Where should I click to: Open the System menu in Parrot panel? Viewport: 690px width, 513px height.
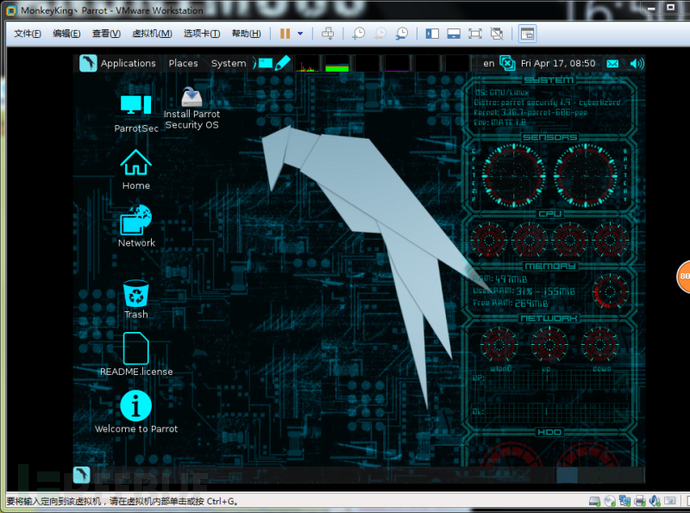[228, 63]
